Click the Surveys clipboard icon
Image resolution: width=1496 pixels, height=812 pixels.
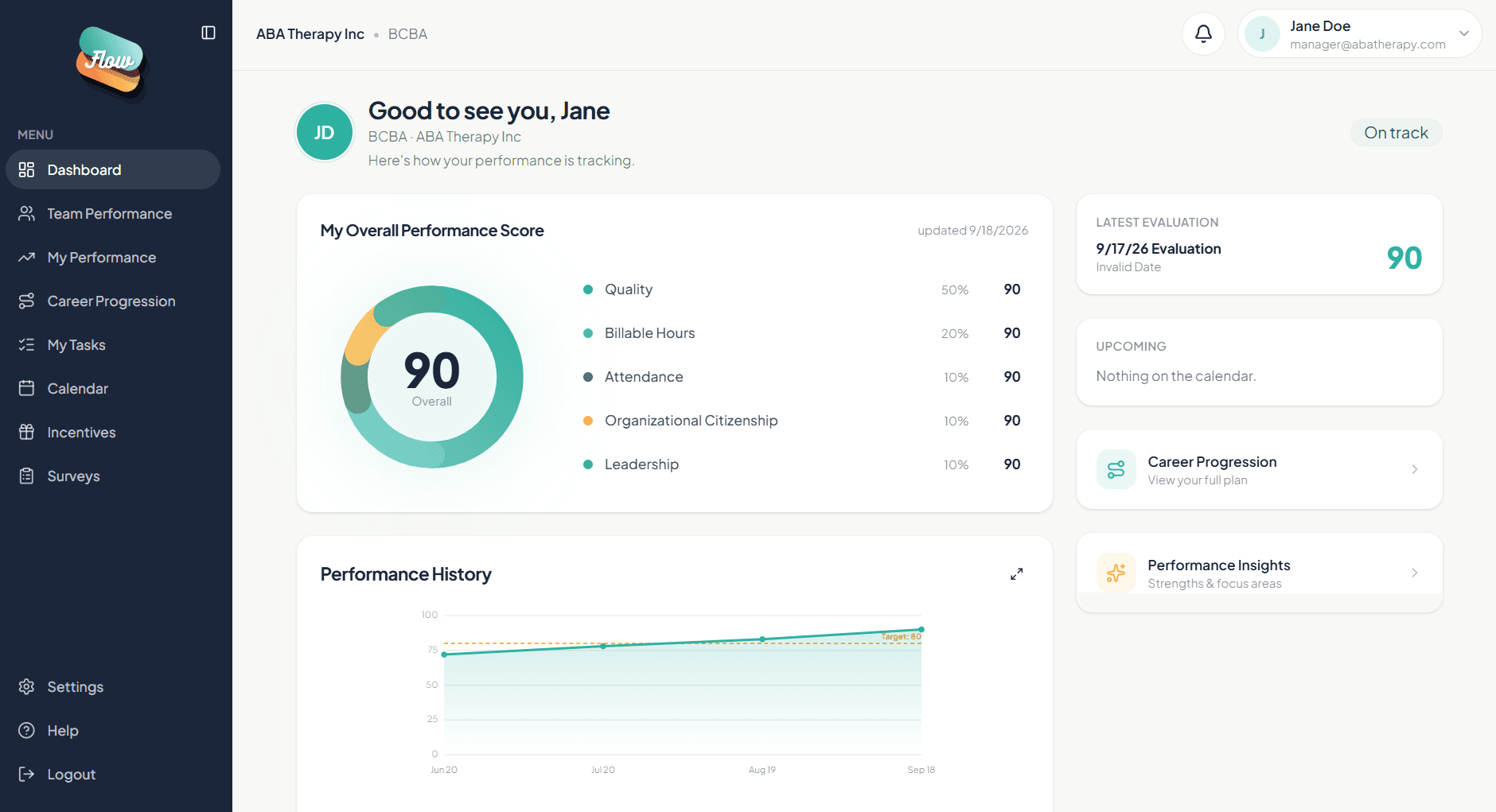(x=27, y=476)
